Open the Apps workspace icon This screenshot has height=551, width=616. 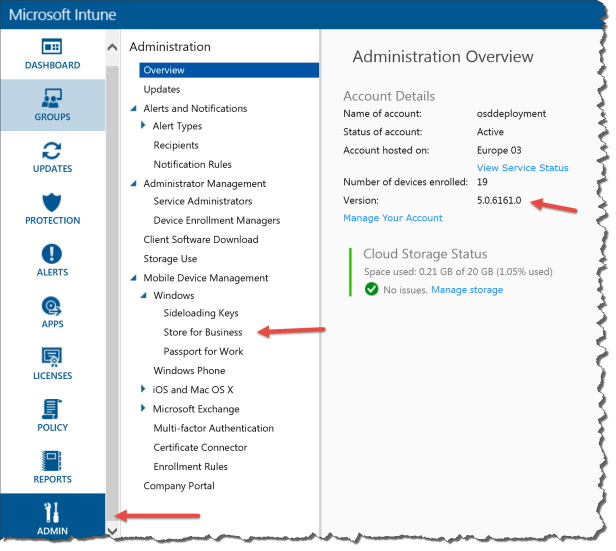[x=52, y=306]
